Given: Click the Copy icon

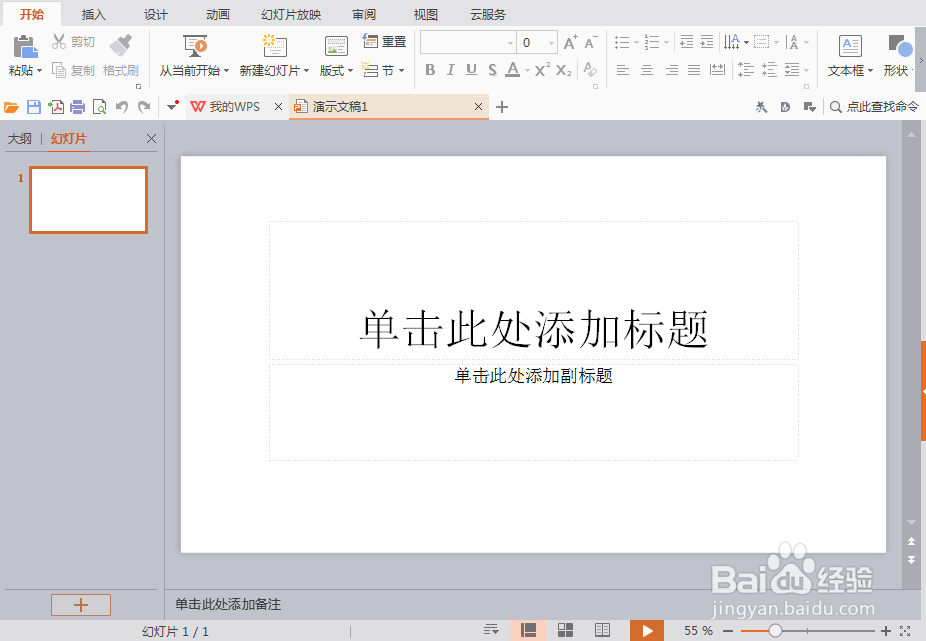Looking at the screenshot, I should point(58,70).
